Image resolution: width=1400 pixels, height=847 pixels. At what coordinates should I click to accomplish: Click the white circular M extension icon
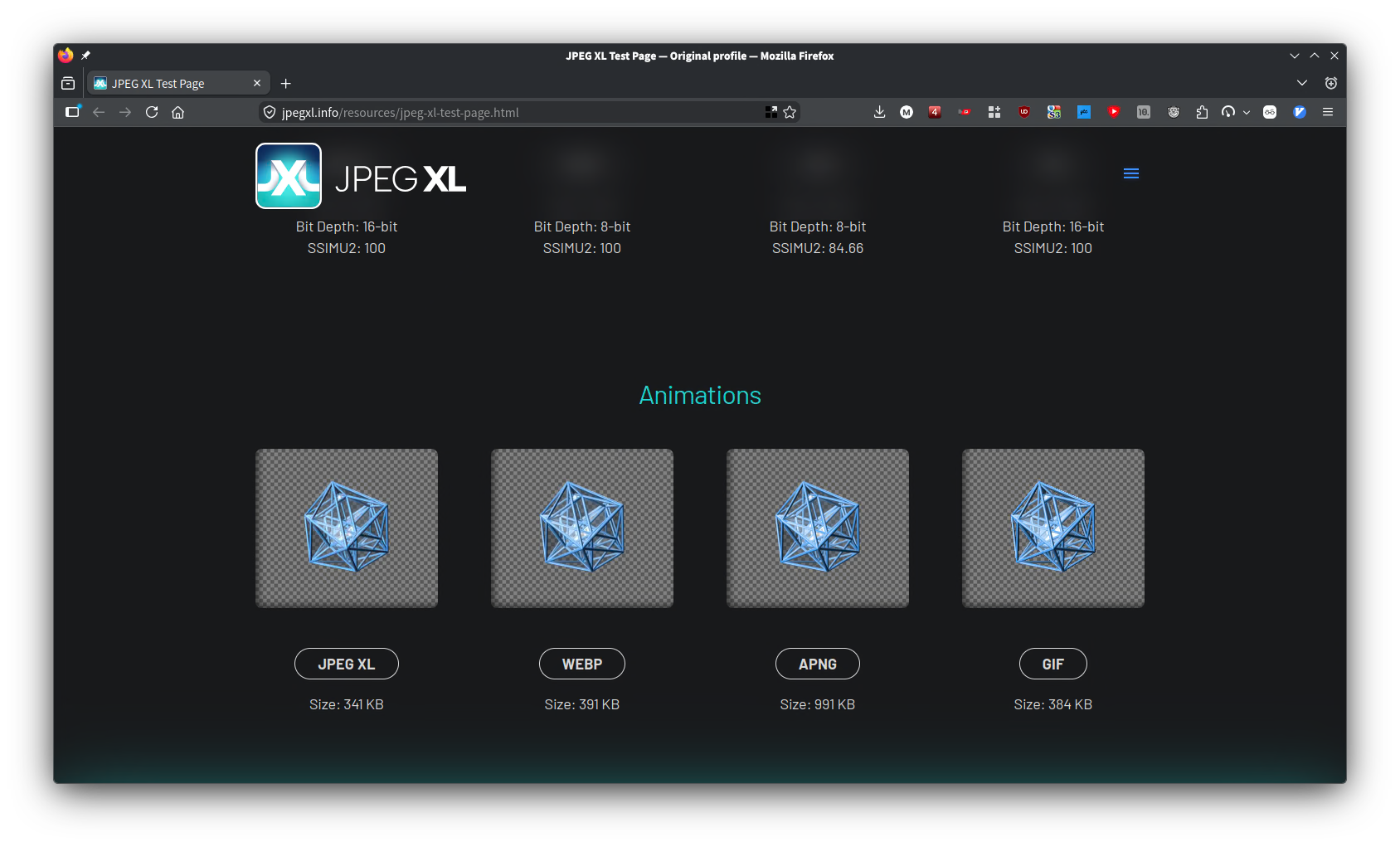pyautogui.click(x=907, y=112)
